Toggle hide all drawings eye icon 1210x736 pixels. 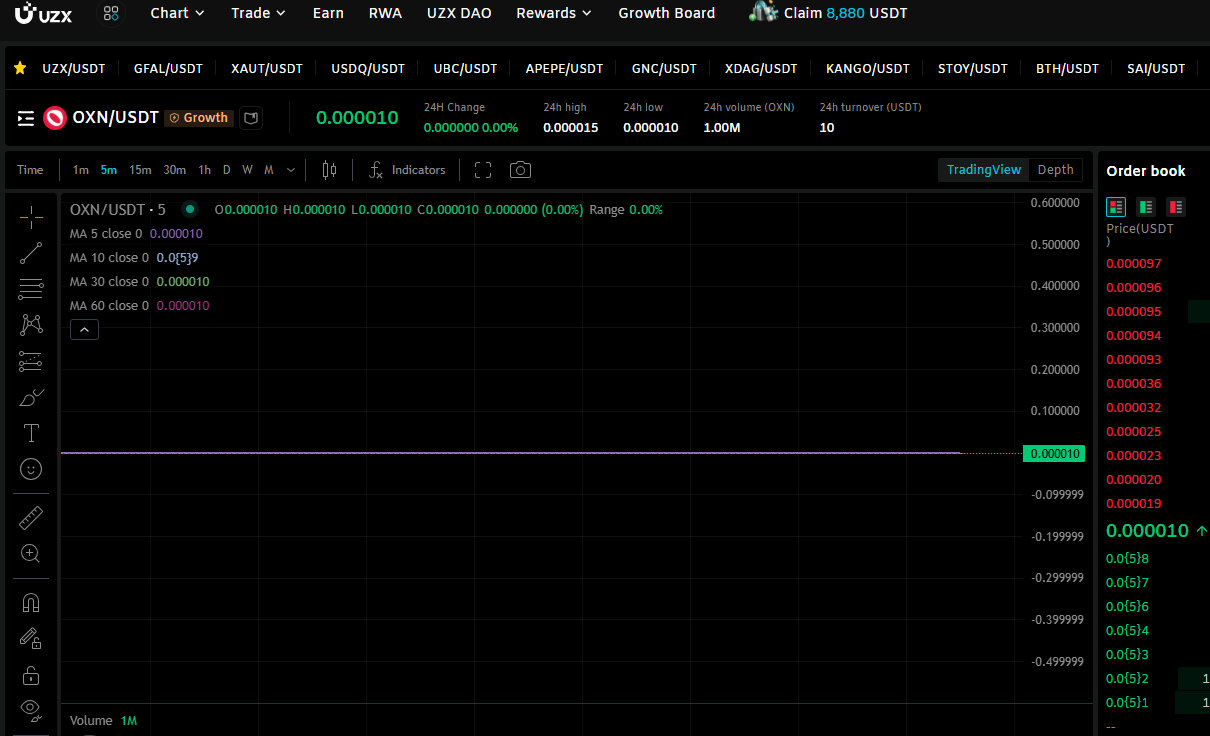[30, 709]
